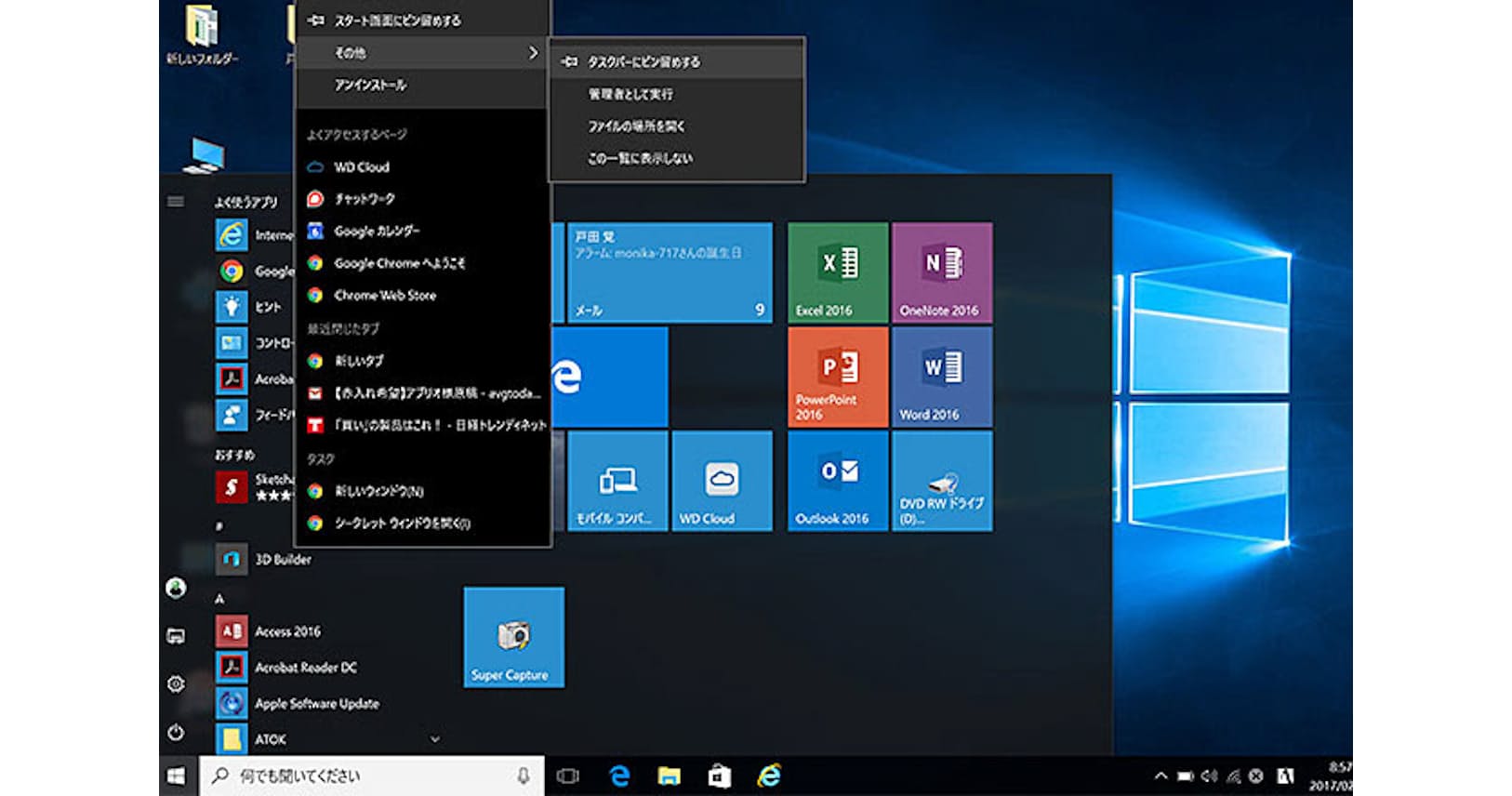Select 管理者として実行 in the submenu
This screenshot has height=796, width=1512.
tap(630, 94)
